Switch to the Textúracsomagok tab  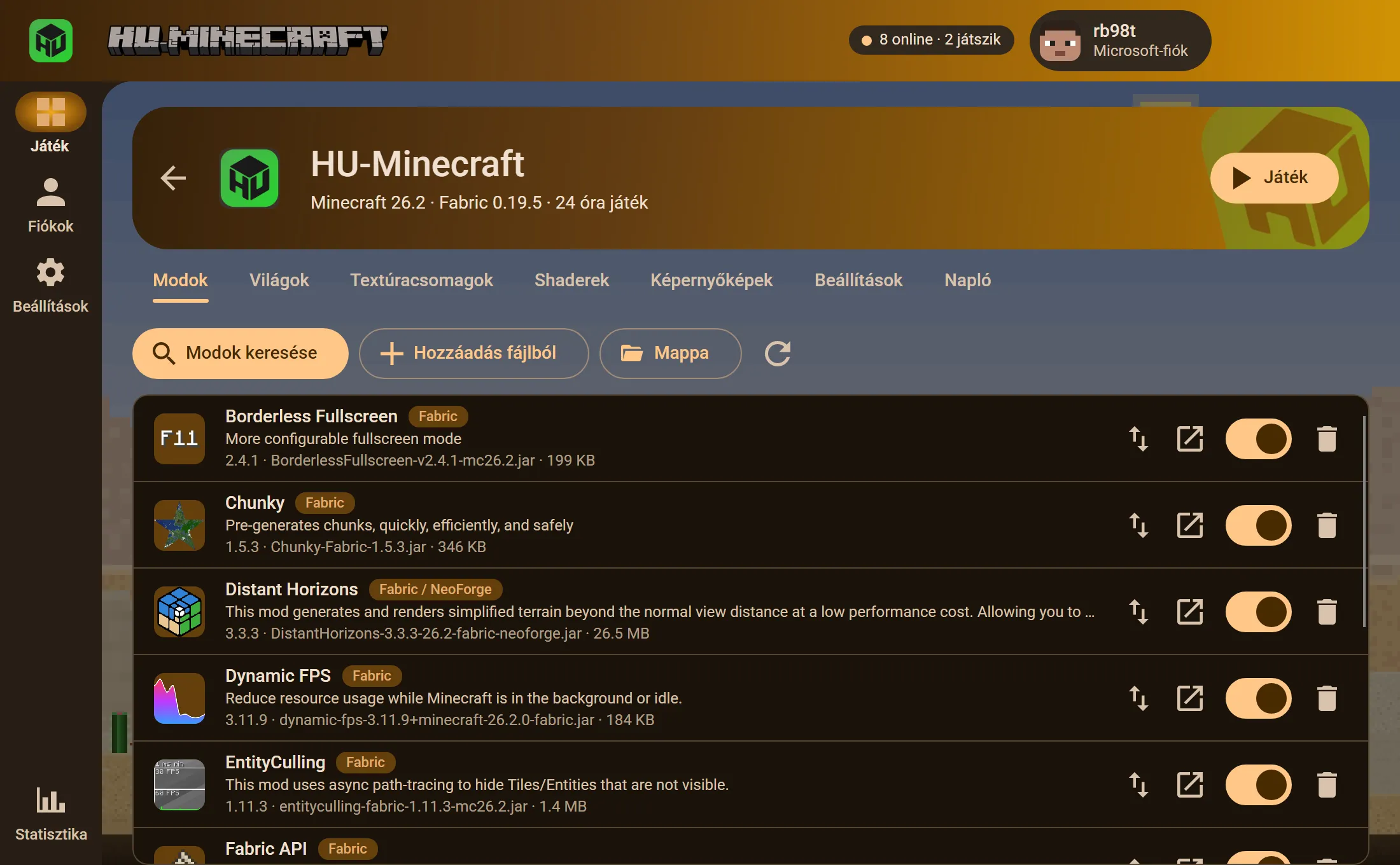[x=421, y=280]
